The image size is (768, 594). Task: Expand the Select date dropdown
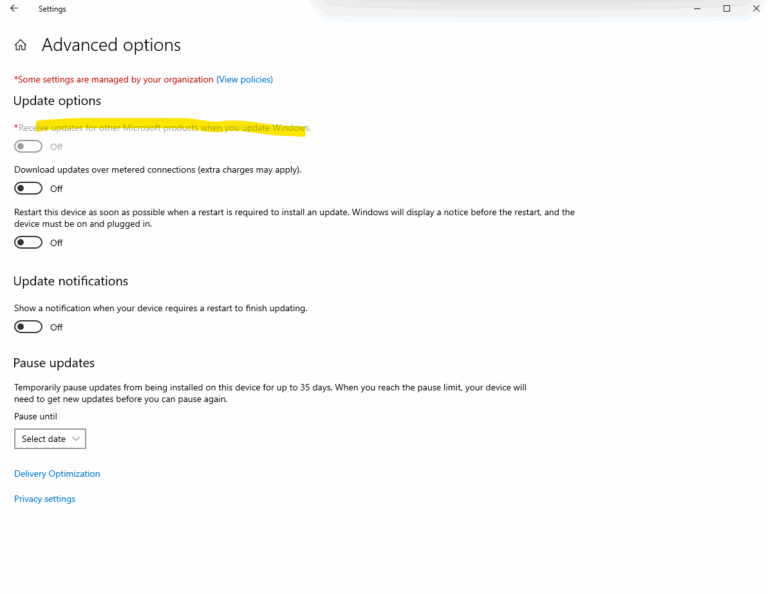point(50,439)
